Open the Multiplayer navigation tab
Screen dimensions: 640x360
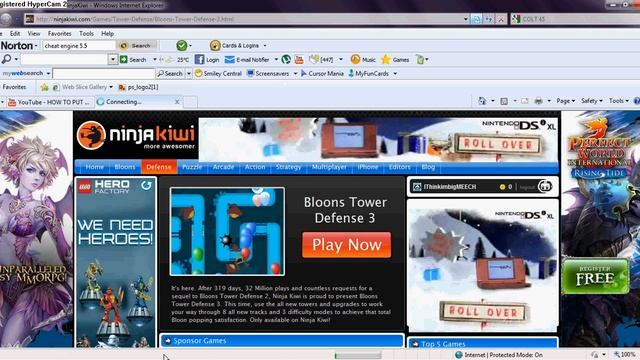(x=329, y=167)
